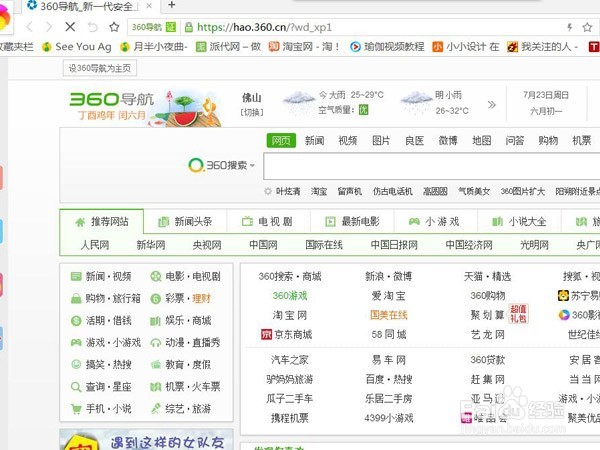600x450 pixels.
Task: Click the green lock icon in the address bar
Action: (189, 27)
